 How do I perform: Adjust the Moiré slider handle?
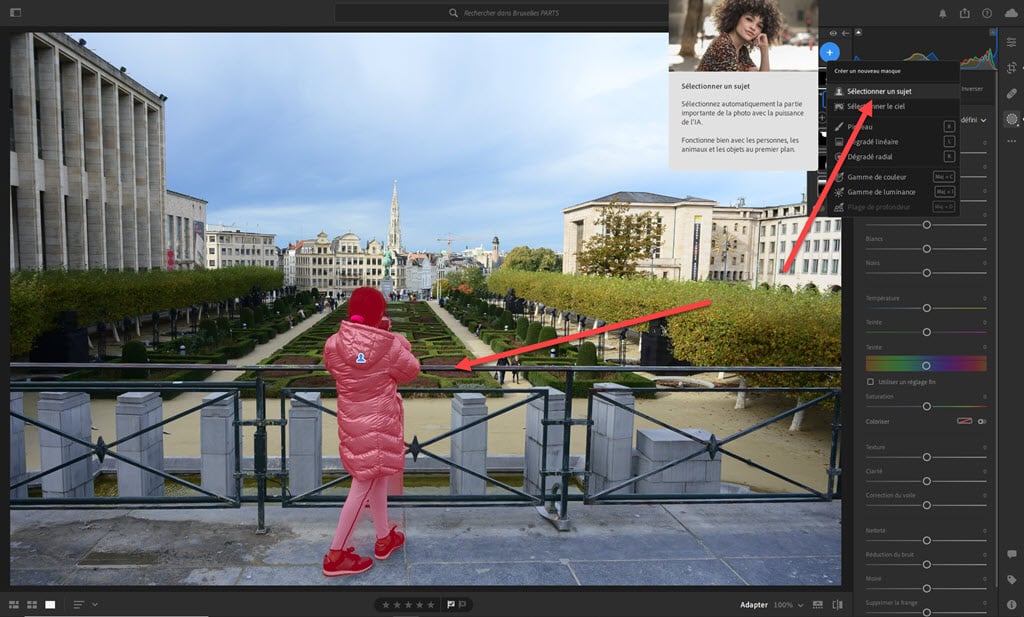click(x=926, y=589)
